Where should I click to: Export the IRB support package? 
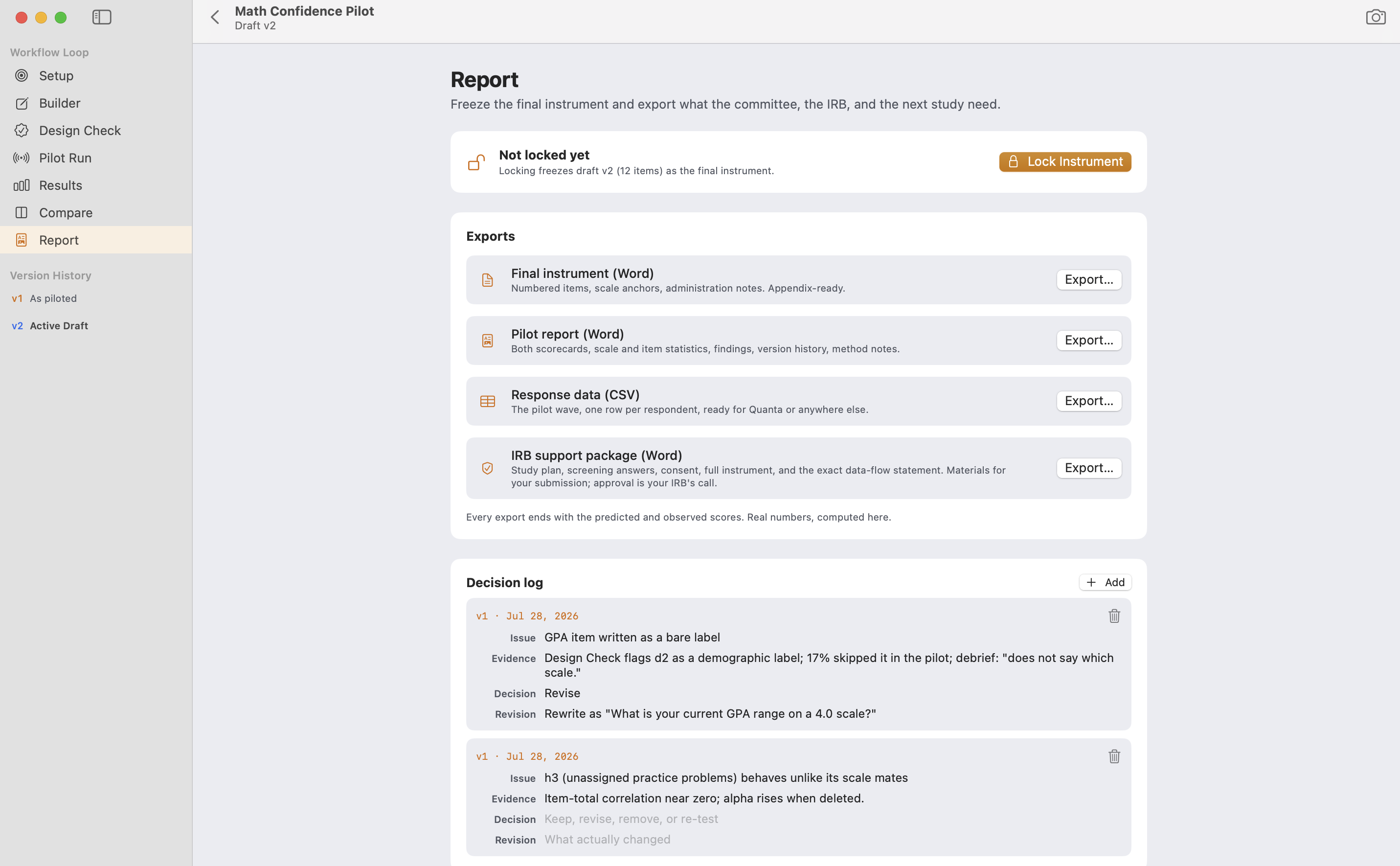(1088, 469)
